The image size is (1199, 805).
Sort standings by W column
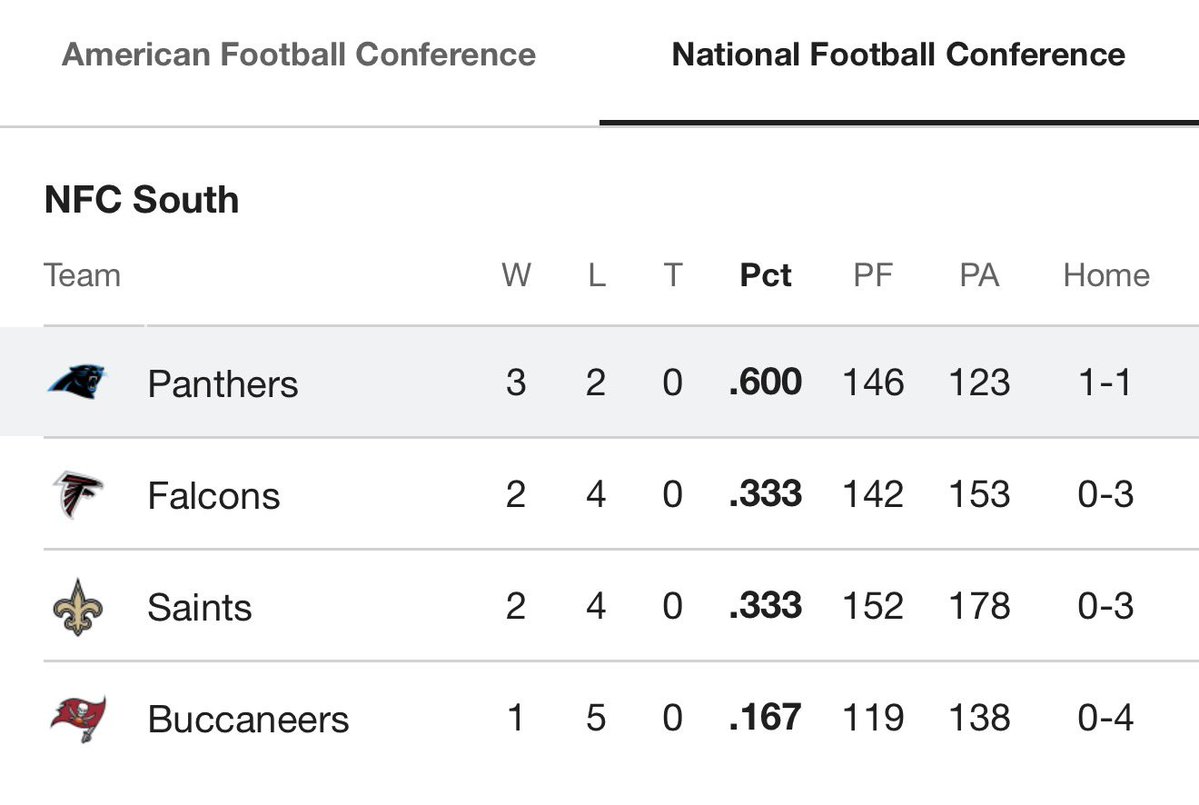(x=516, y=275)
